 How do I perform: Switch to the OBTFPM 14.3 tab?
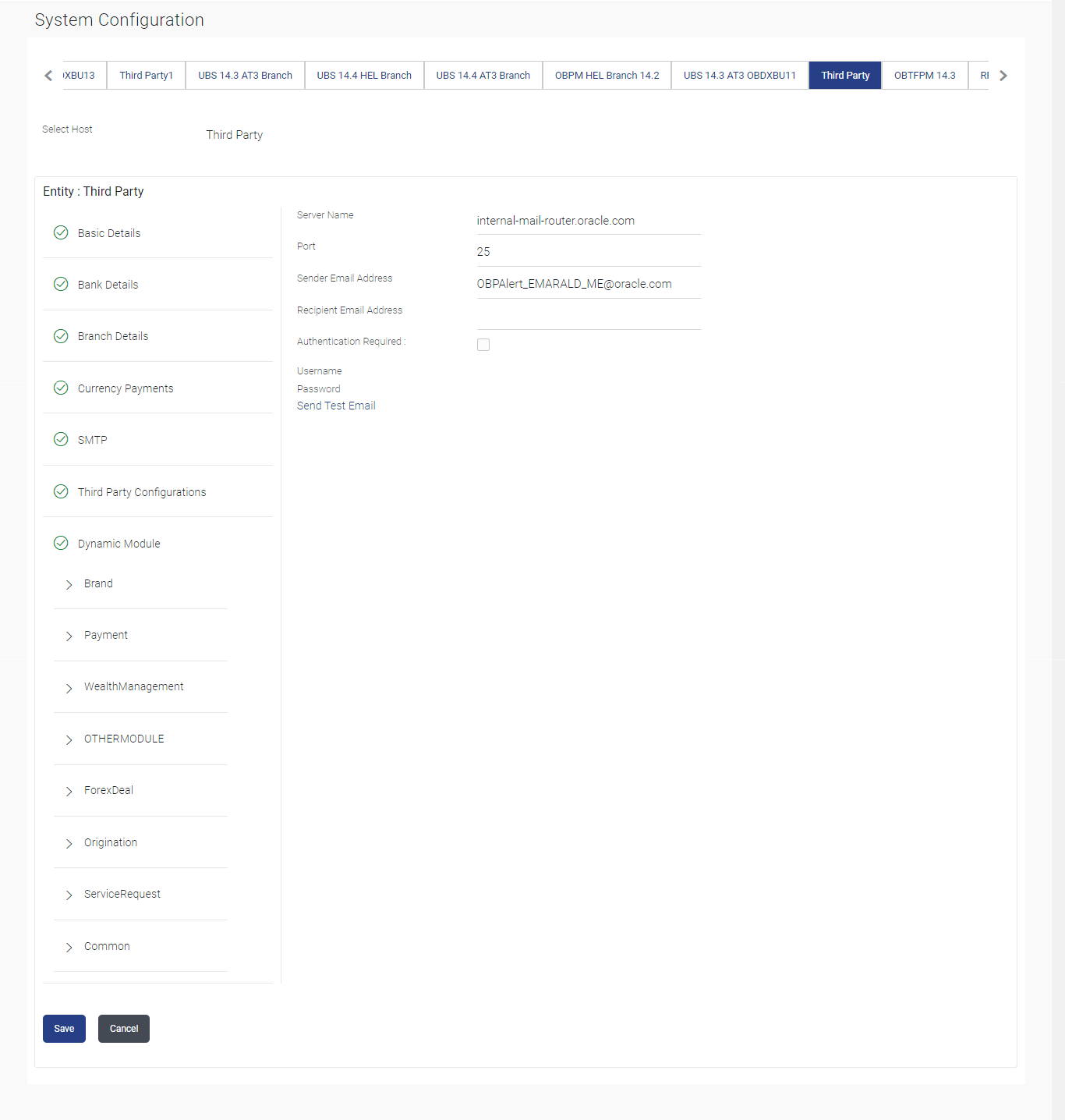coord(925,76)
